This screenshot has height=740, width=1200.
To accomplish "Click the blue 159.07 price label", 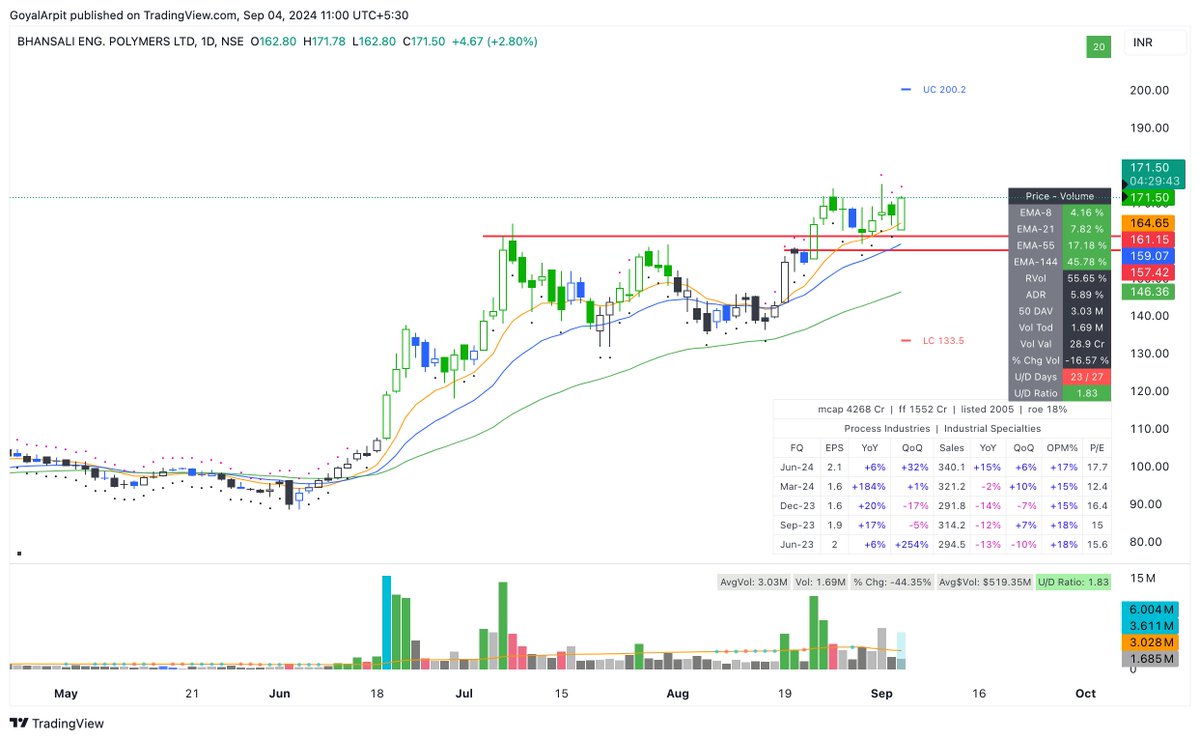I will click(1150, 257).
